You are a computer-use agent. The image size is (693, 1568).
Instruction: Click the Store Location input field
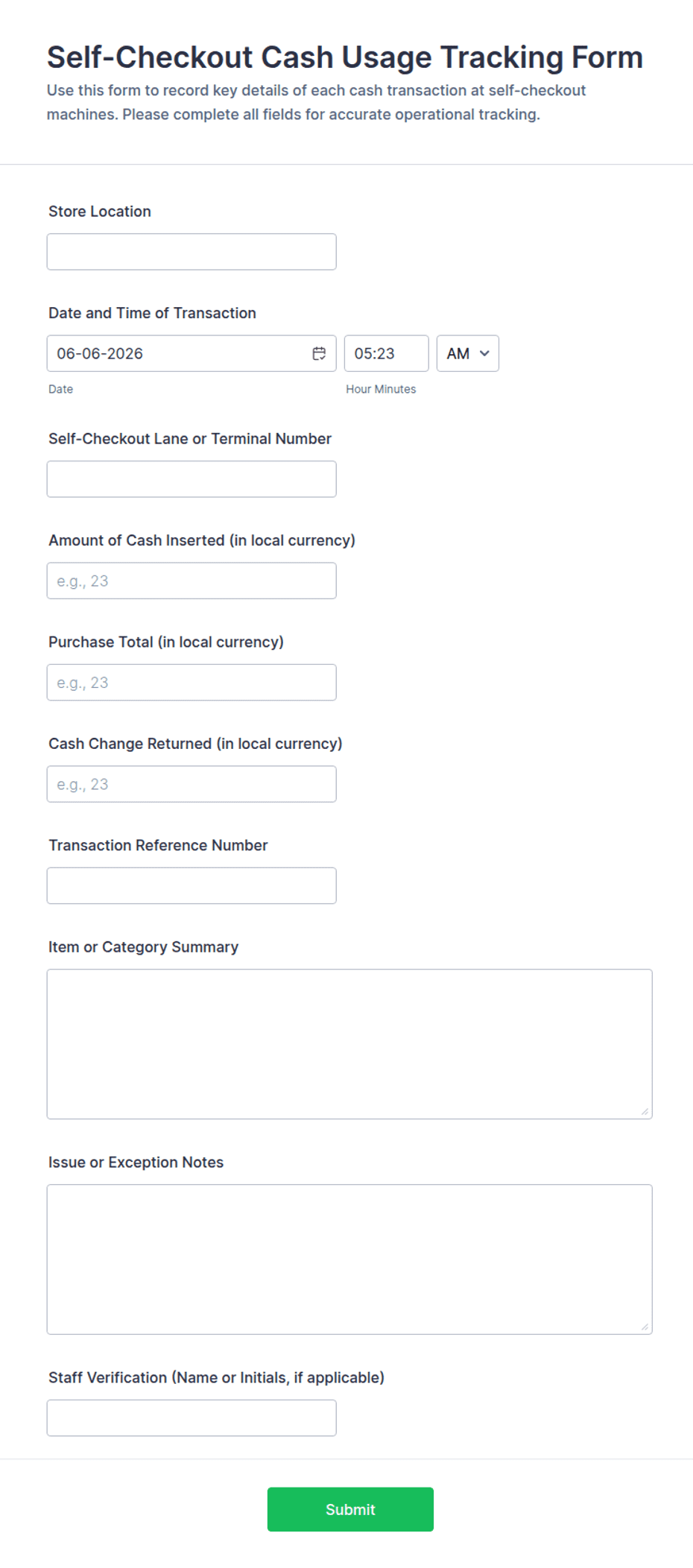tap(192, 252)
